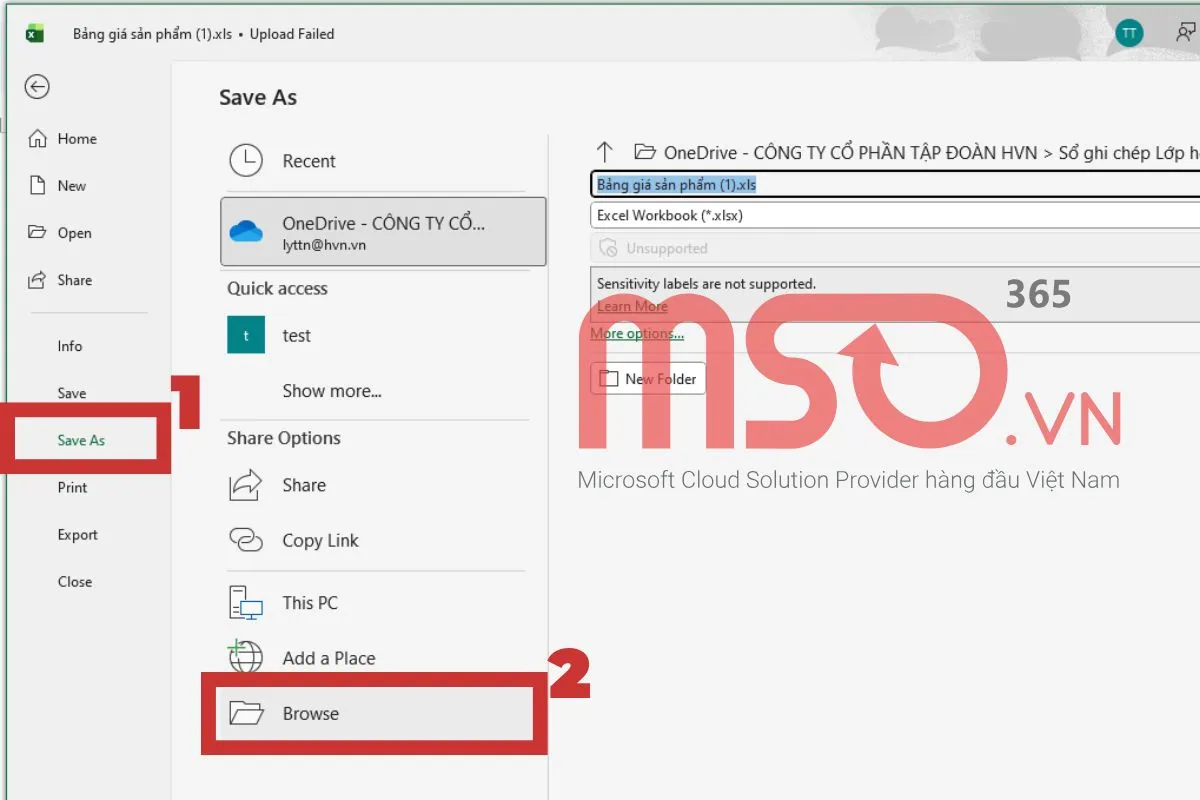This screenshot has height=800, width=1200.
Task: Click the Share icon under Share Options
Action: click(x=245, y=485)
